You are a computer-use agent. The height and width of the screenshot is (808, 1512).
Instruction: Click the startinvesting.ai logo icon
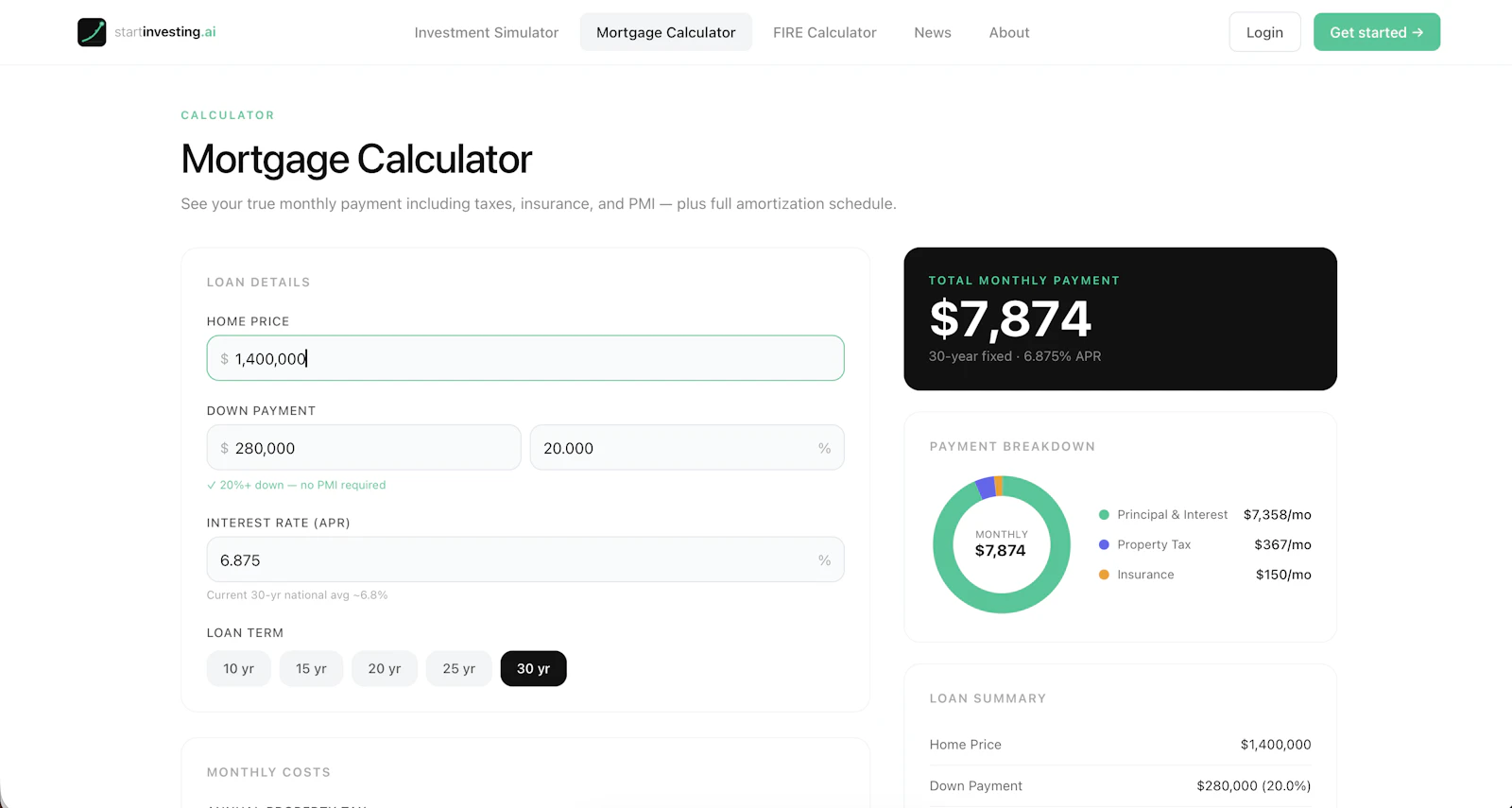[x=92, y=32]
